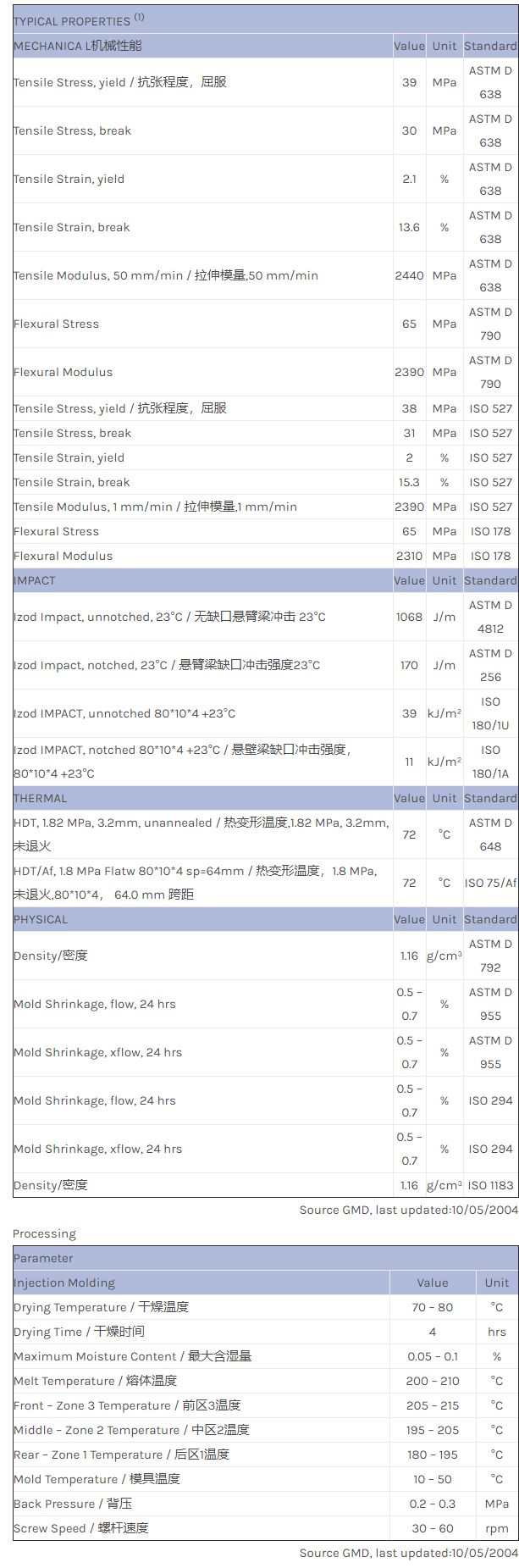Select the Parameter header row
This screenshot has width=519, height=1568.
click(43, 1258)
